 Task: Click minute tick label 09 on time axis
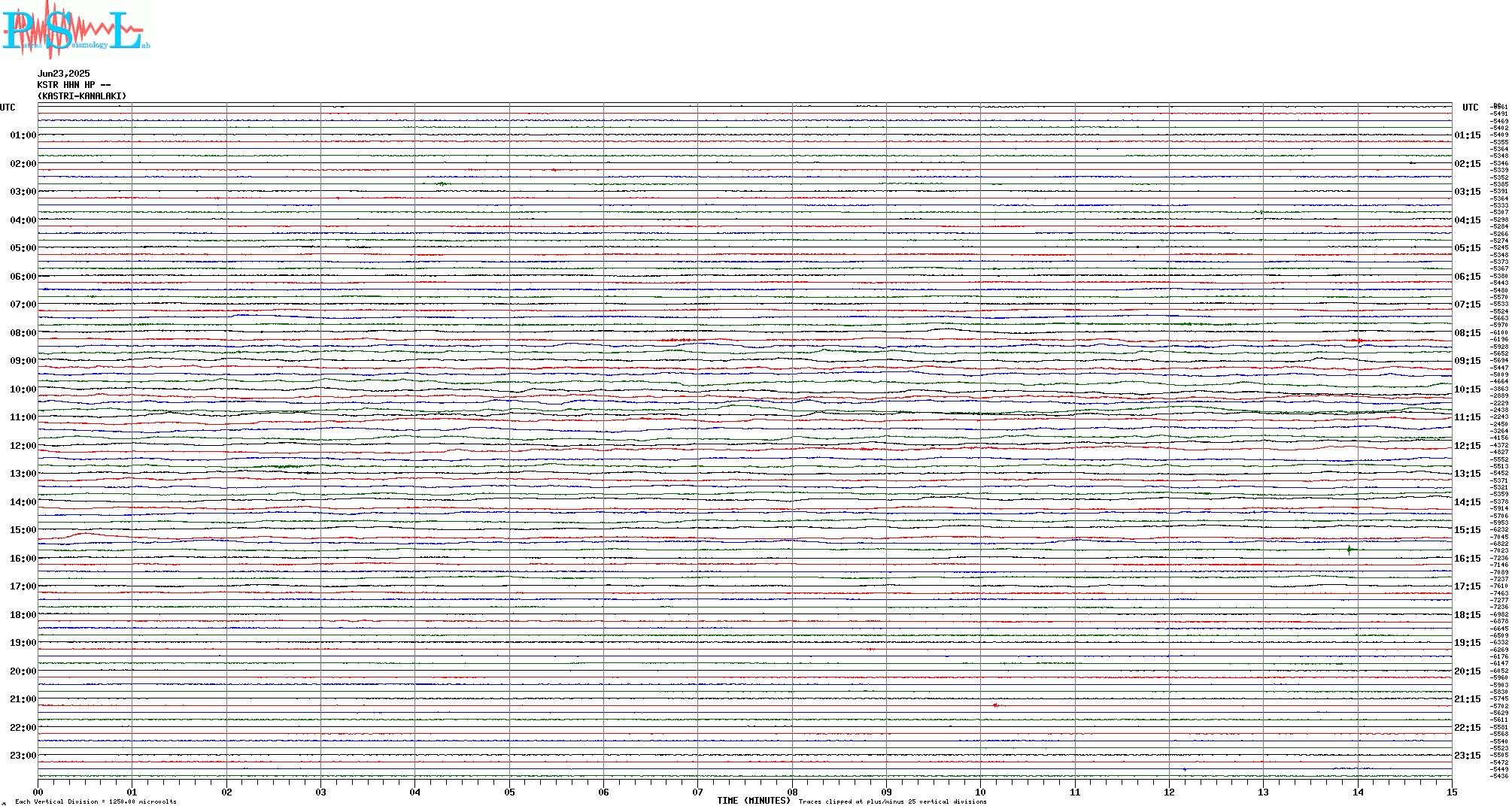(x=886, y=792)
